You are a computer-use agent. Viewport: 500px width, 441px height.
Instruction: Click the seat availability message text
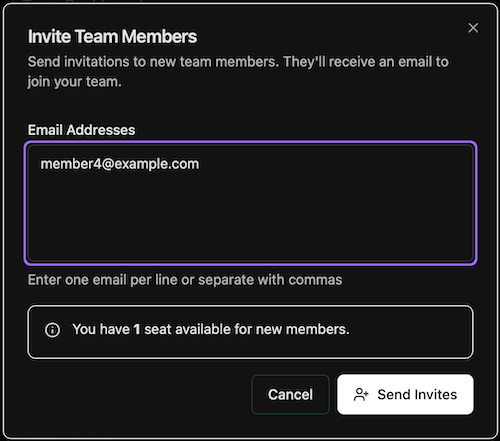pos(211,329)
